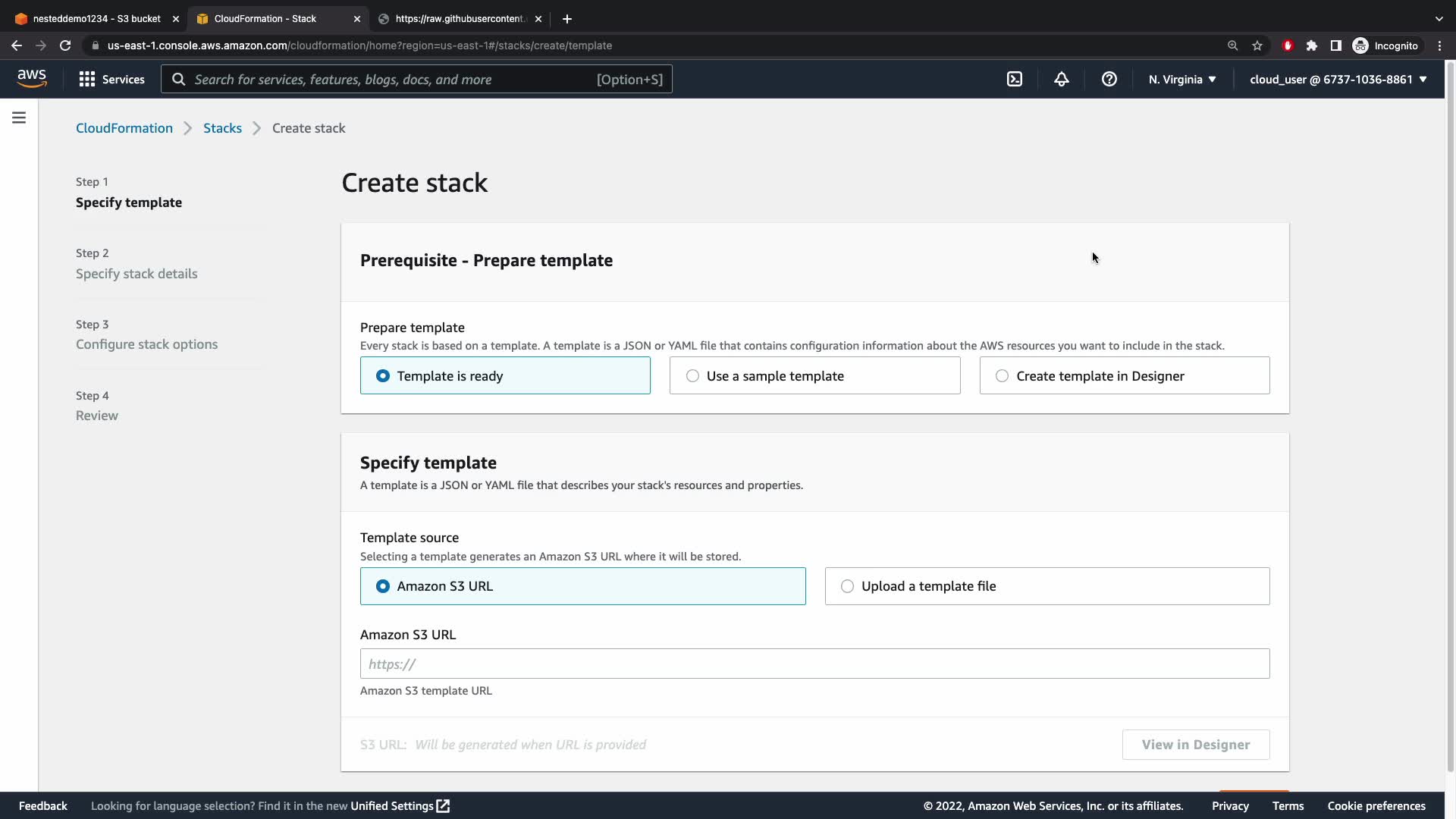Screen dimensions: 1456x819
Task: Reload the page
Action: (65, 45)
